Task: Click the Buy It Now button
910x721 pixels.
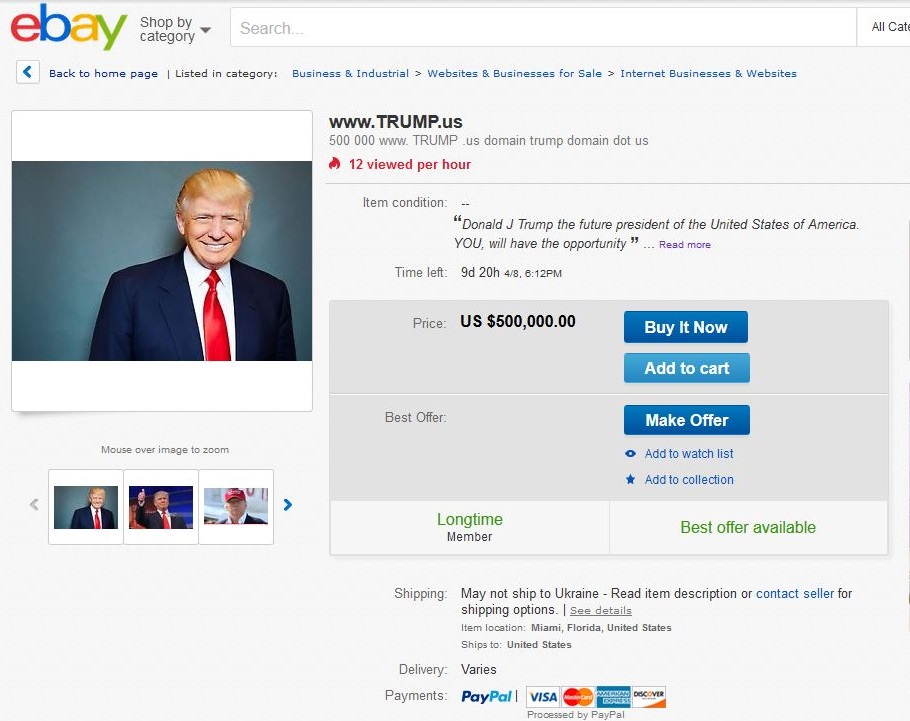Action: (686, 327)
